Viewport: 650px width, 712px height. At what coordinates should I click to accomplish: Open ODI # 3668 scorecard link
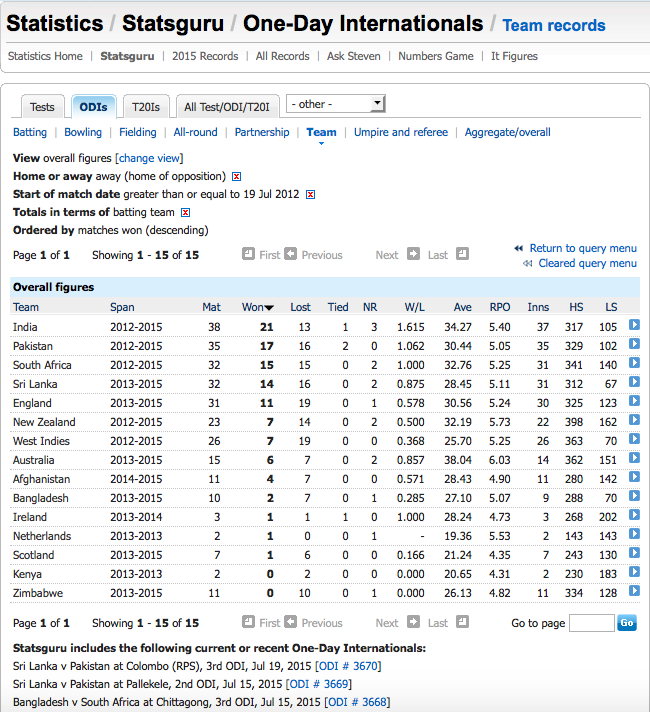coord(357,702)
